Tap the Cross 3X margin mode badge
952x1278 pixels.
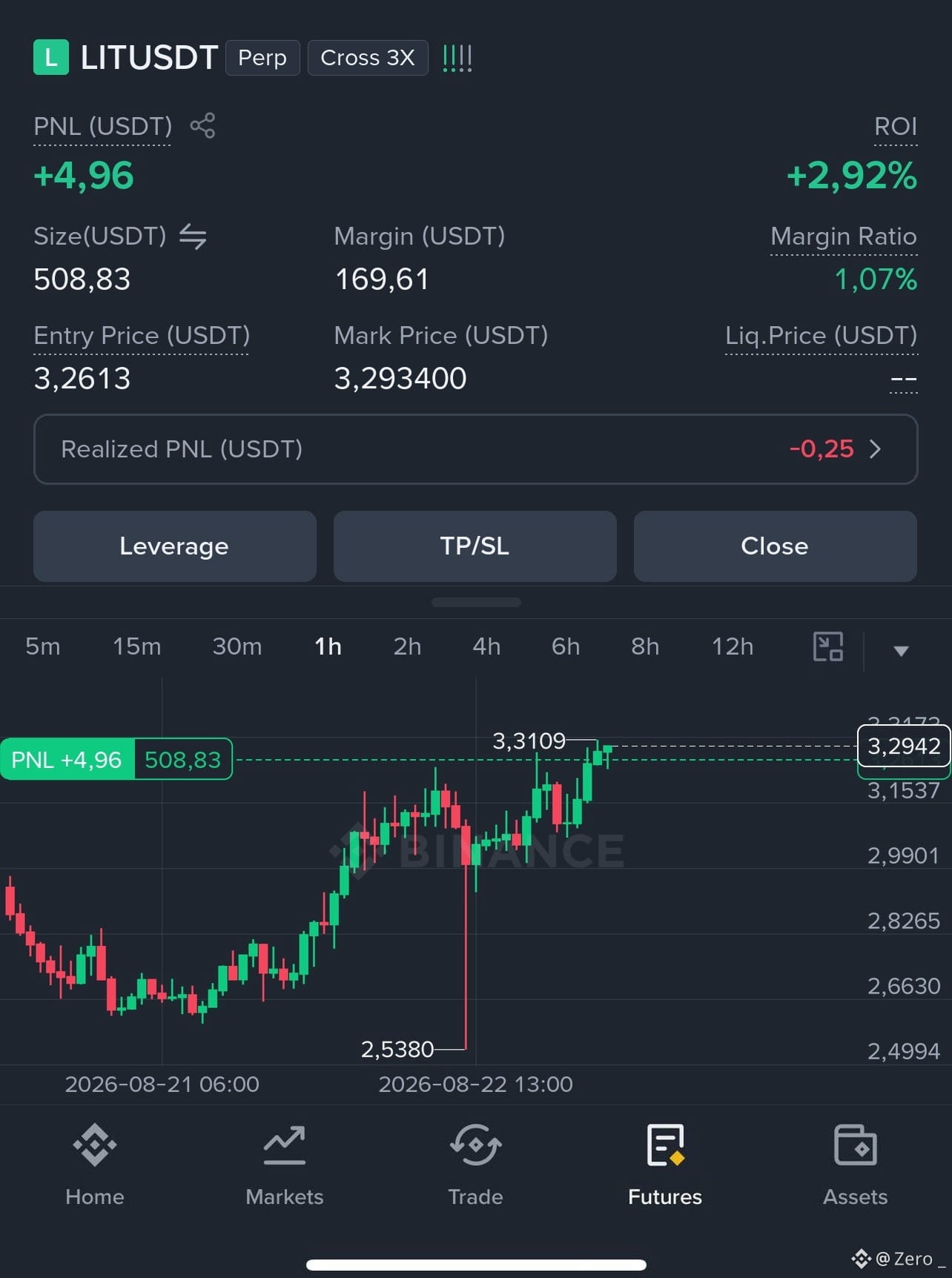pos(368,58)
